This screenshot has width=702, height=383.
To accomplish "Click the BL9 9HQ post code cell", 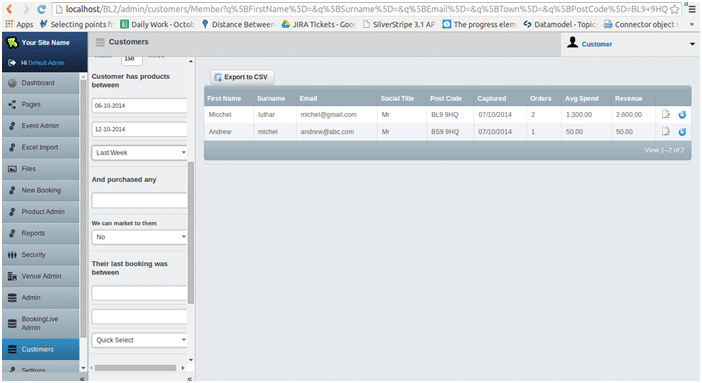I will point(445,115).
